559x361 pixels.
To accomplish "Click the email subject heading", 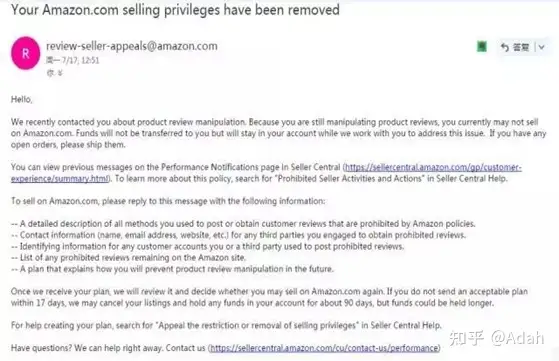I will 175,10.
